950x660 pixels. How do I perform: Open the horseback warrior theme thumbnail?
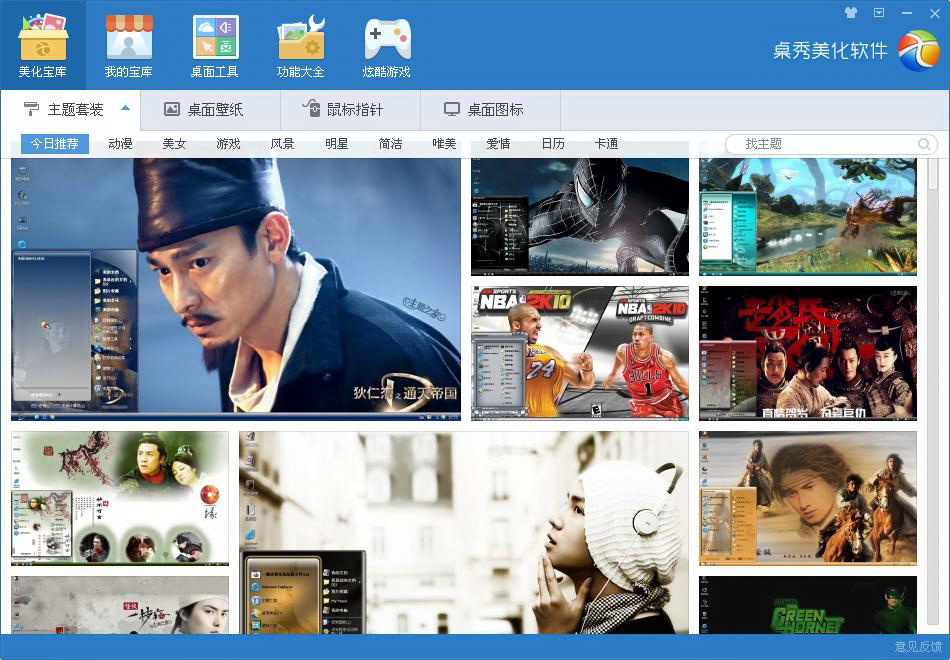(x=808, y=498)
